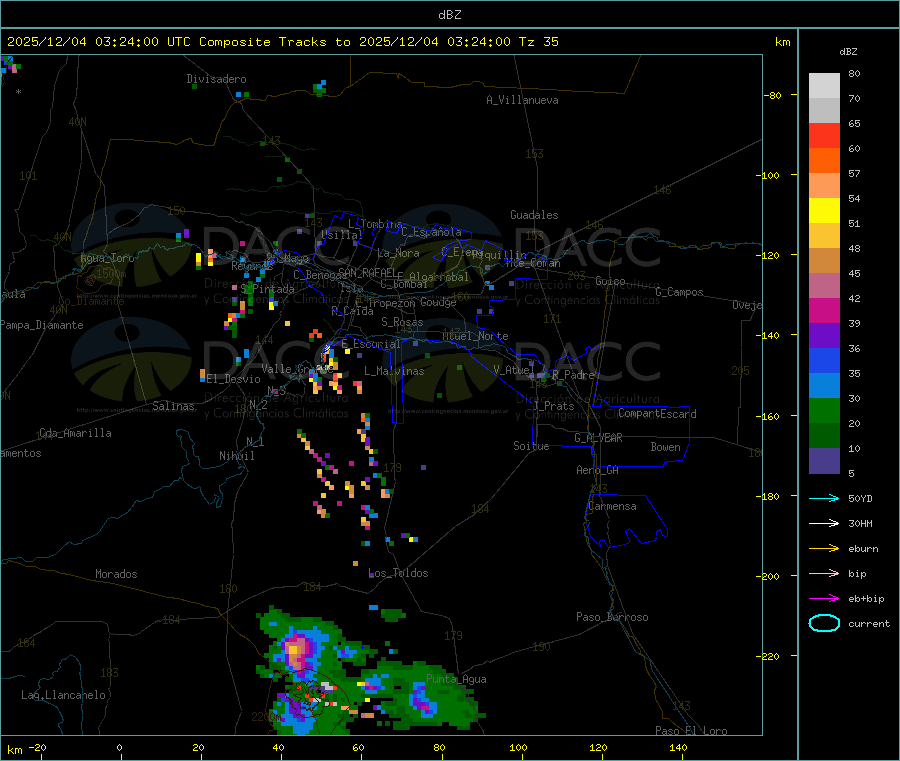Click the Aero_GA place label

click(598, 470)
